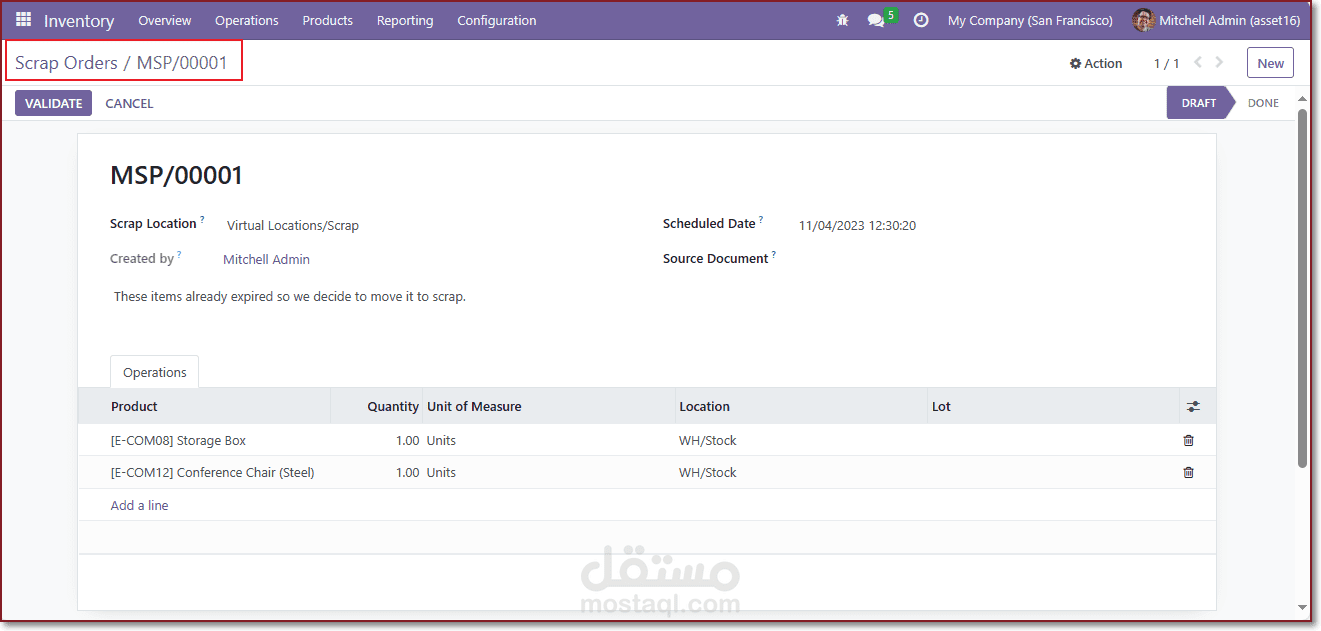This screenshot has width=1321, height=631.
Task: Go to previous record arrow
Action: click(1198, 62)
